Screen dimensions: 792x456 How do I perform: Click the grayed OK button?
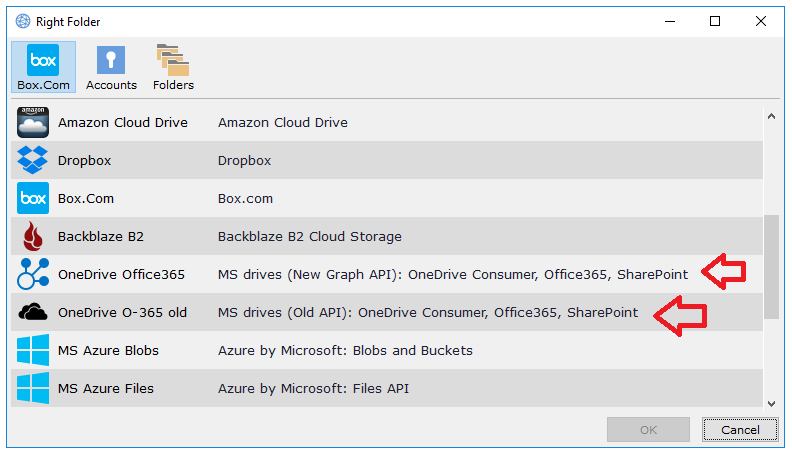click(648, 430)
